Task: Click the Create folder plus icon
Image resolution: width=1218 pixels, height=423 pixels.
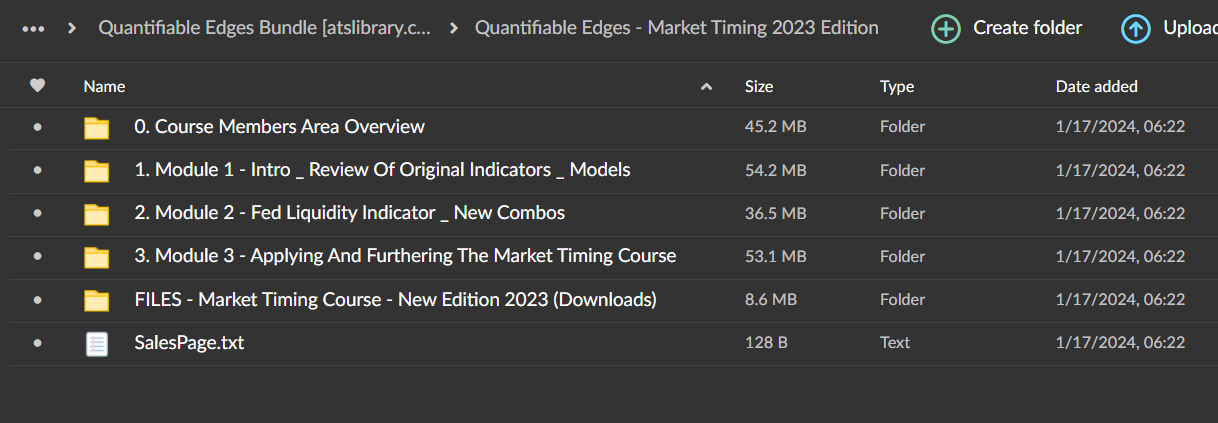Action: [x=945, y=28]
